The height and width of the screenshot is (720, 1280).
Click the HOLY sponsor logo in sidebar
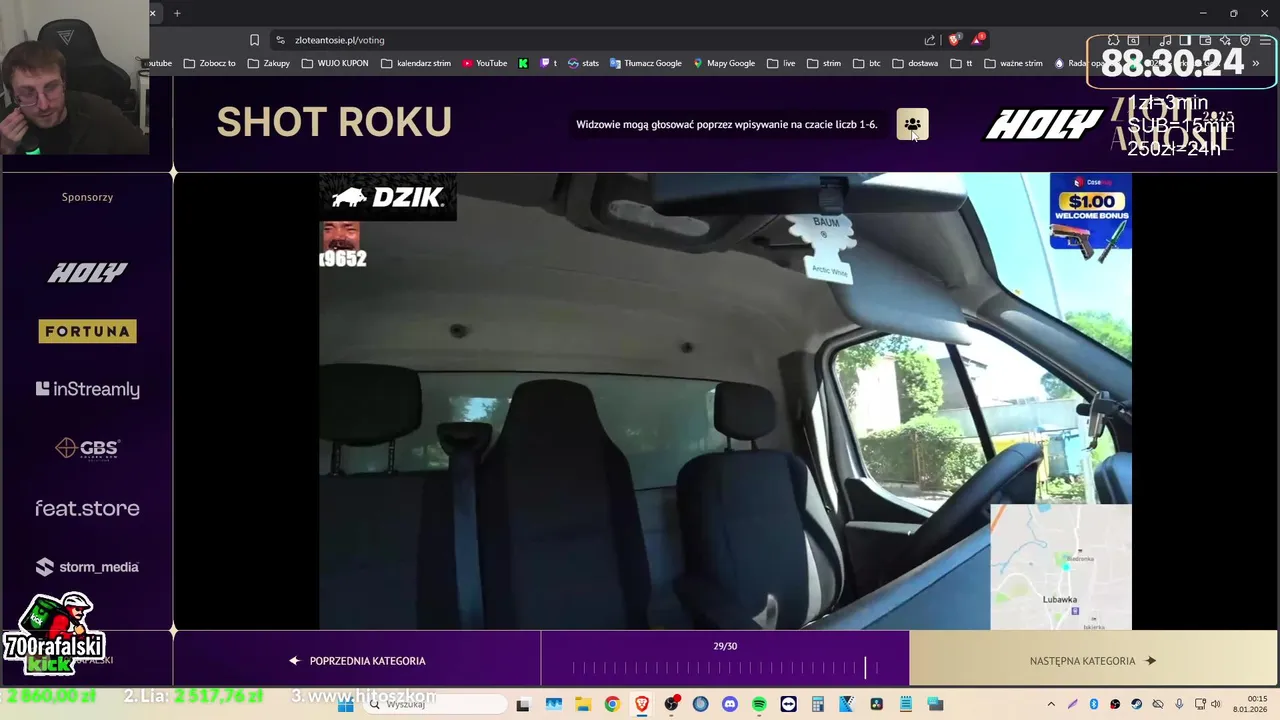pyautogui.click(x=87, y=272)
